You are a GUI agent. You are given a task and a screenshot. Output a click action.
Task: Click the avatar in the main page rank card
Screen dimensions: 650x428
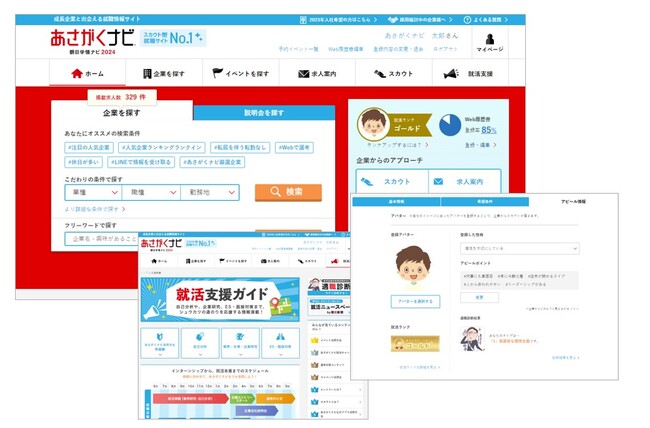click(x=373, y=124)
